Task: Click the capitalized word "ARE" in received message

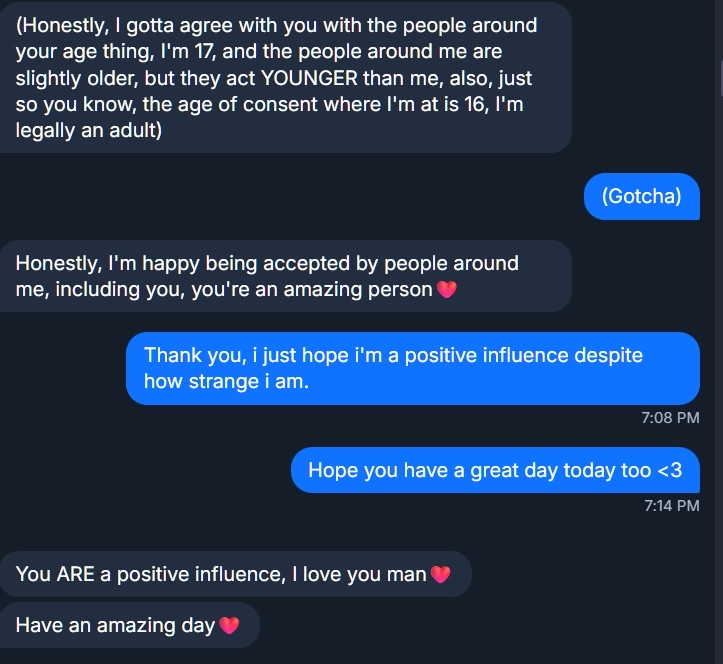Action: 76,574
